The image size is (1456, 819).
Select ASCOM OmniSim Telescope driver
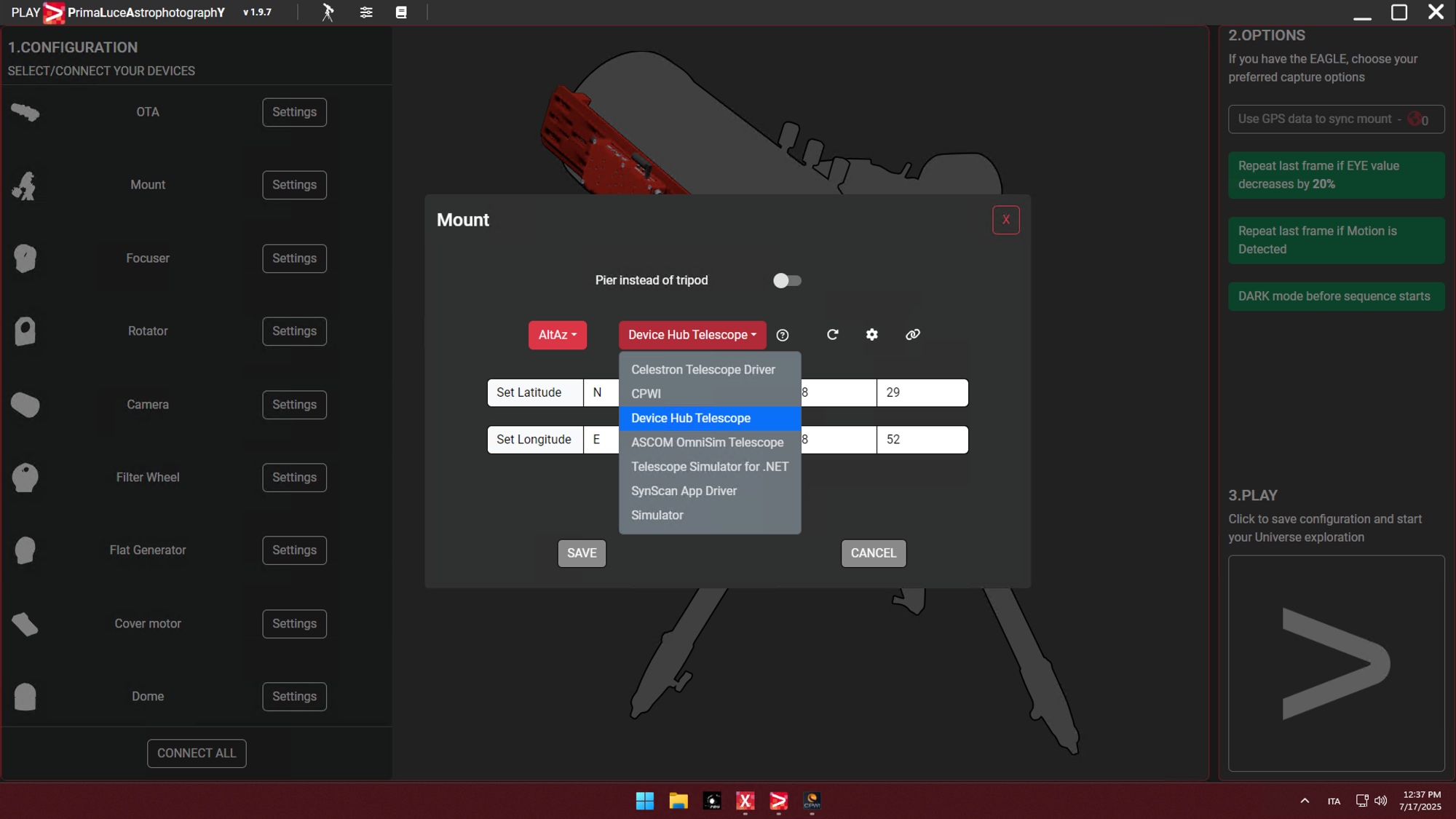[x=710, y=443]
